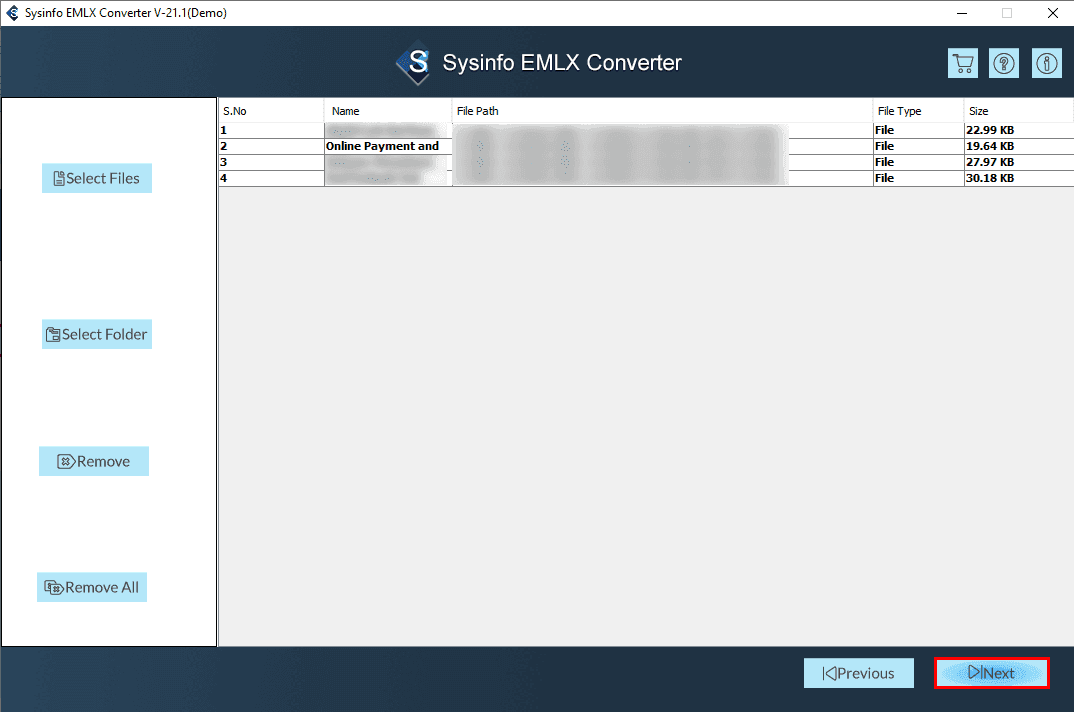Go back with the Previous button
Viewport: 1074px width, 712px height.
pos(859,673)
